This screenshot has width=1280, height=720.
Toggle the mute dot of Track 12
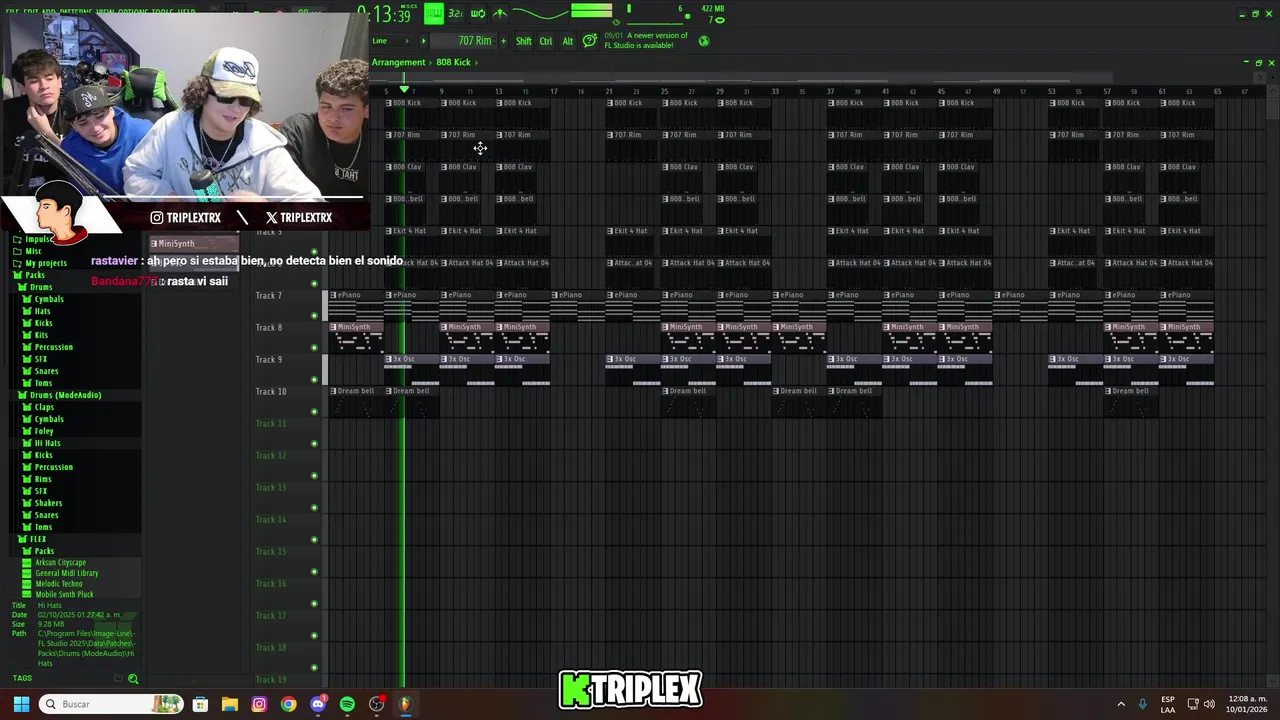(314, 476)
